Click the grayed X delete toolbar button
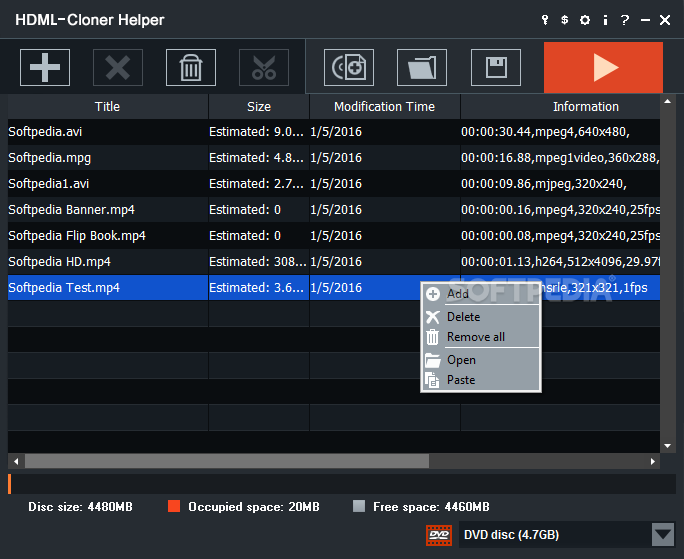 coord(118,67)
